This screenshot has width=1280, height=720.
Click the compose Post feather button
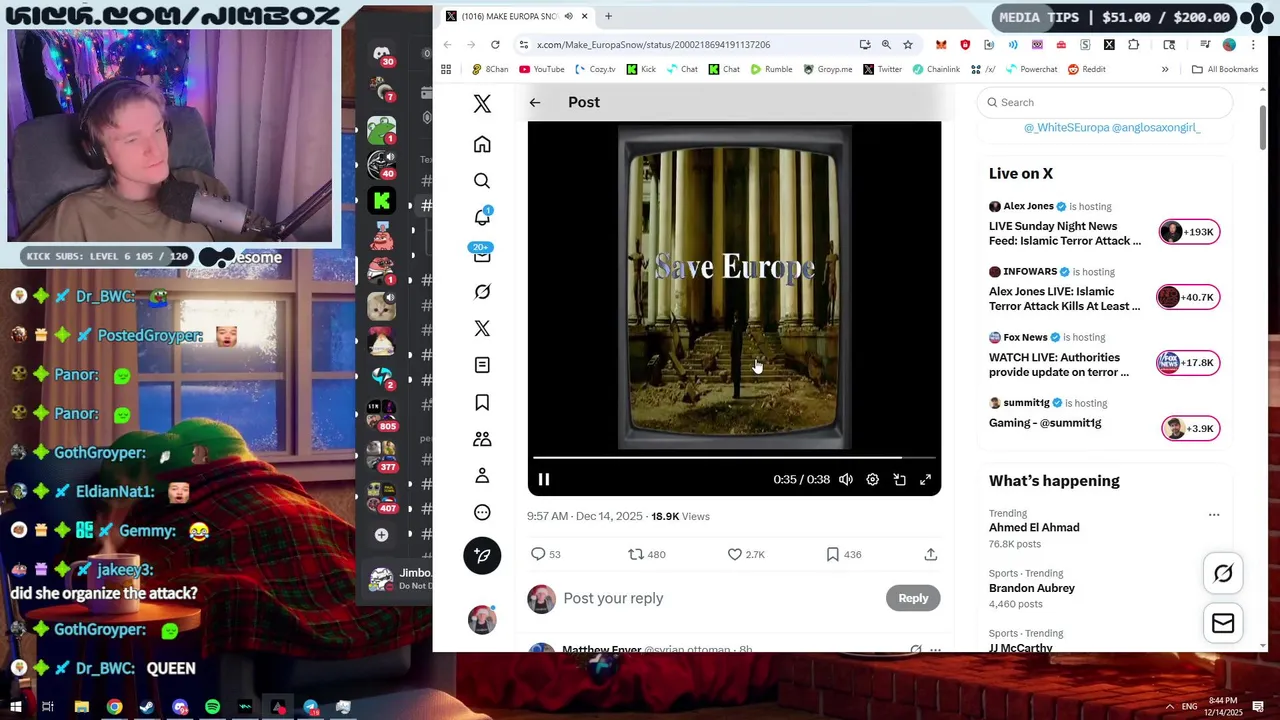click(482, 555)
